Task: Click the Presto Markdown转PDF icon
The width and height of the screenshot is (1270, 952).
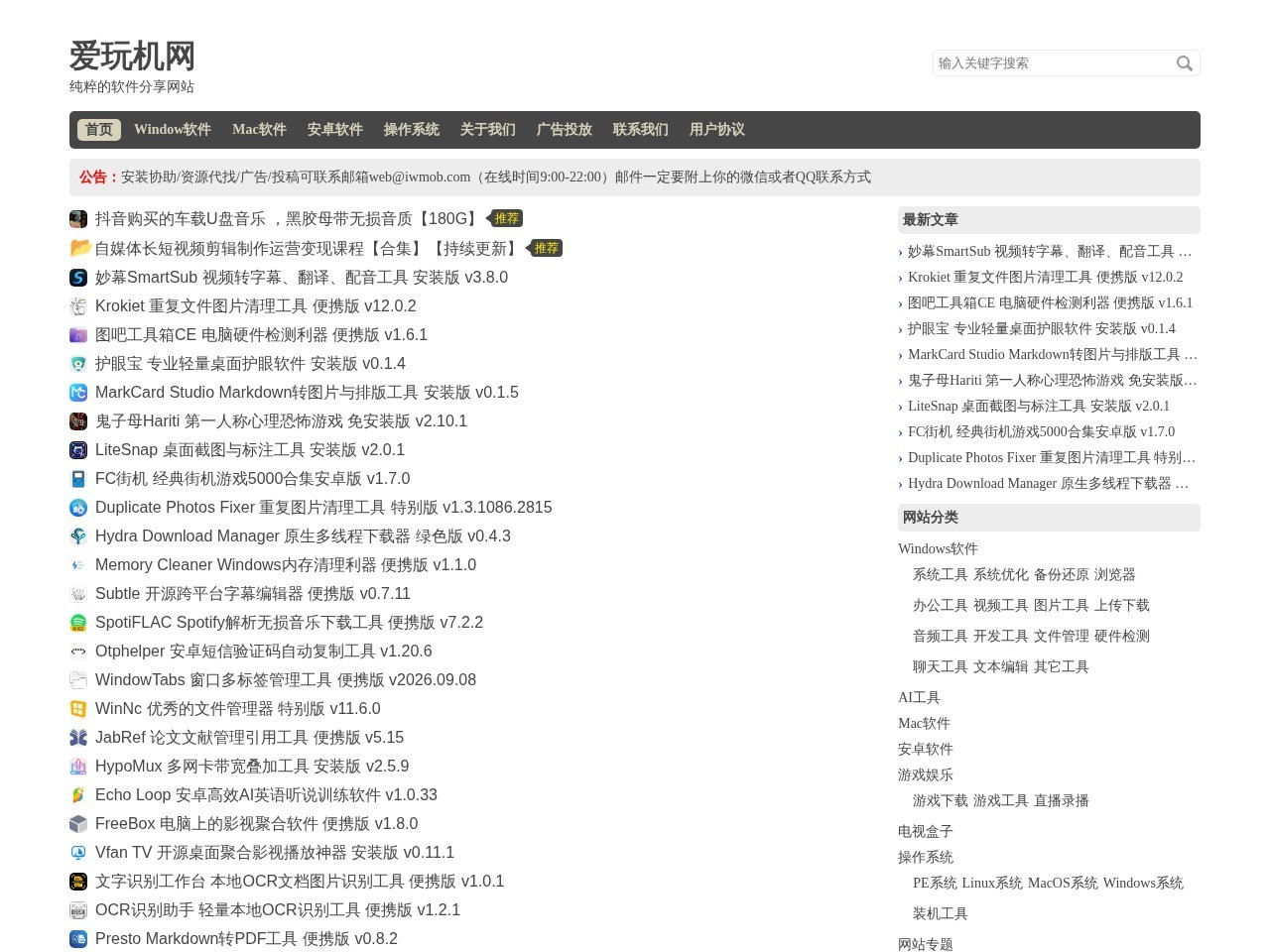Action: [x=78, y=939]
